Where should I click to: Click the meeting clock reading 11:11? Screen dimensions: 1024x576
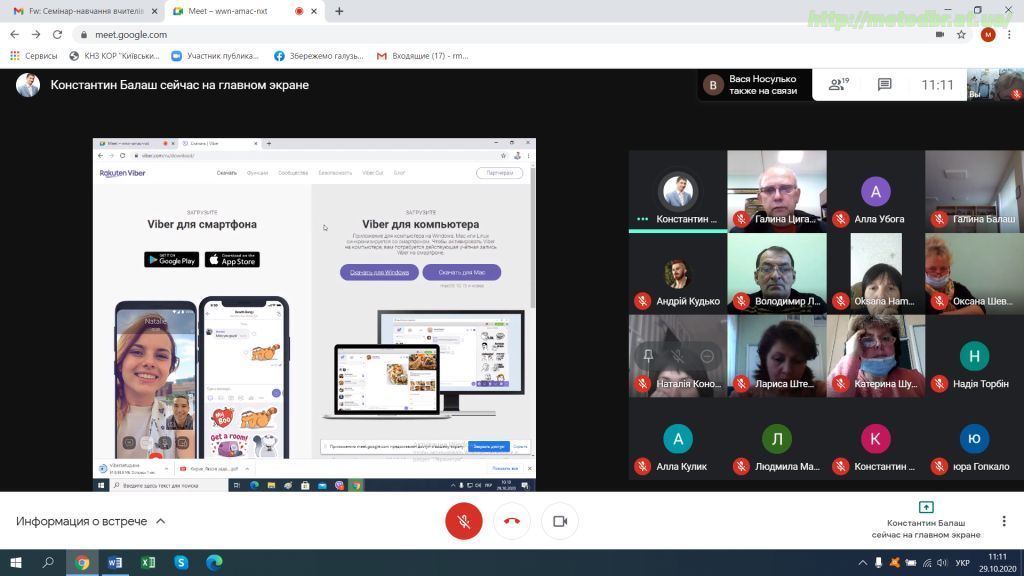937,85
